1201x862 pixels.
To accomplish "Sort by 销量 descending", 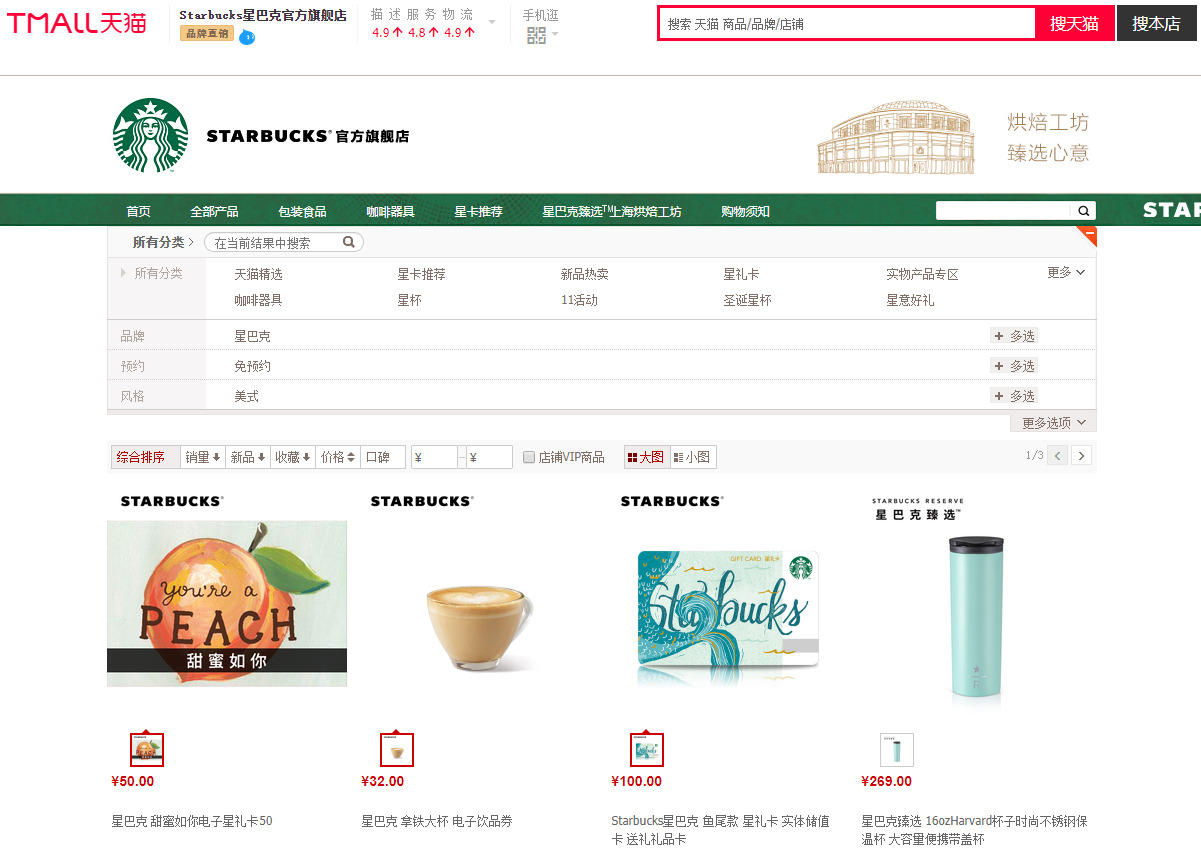I will 203,457.
